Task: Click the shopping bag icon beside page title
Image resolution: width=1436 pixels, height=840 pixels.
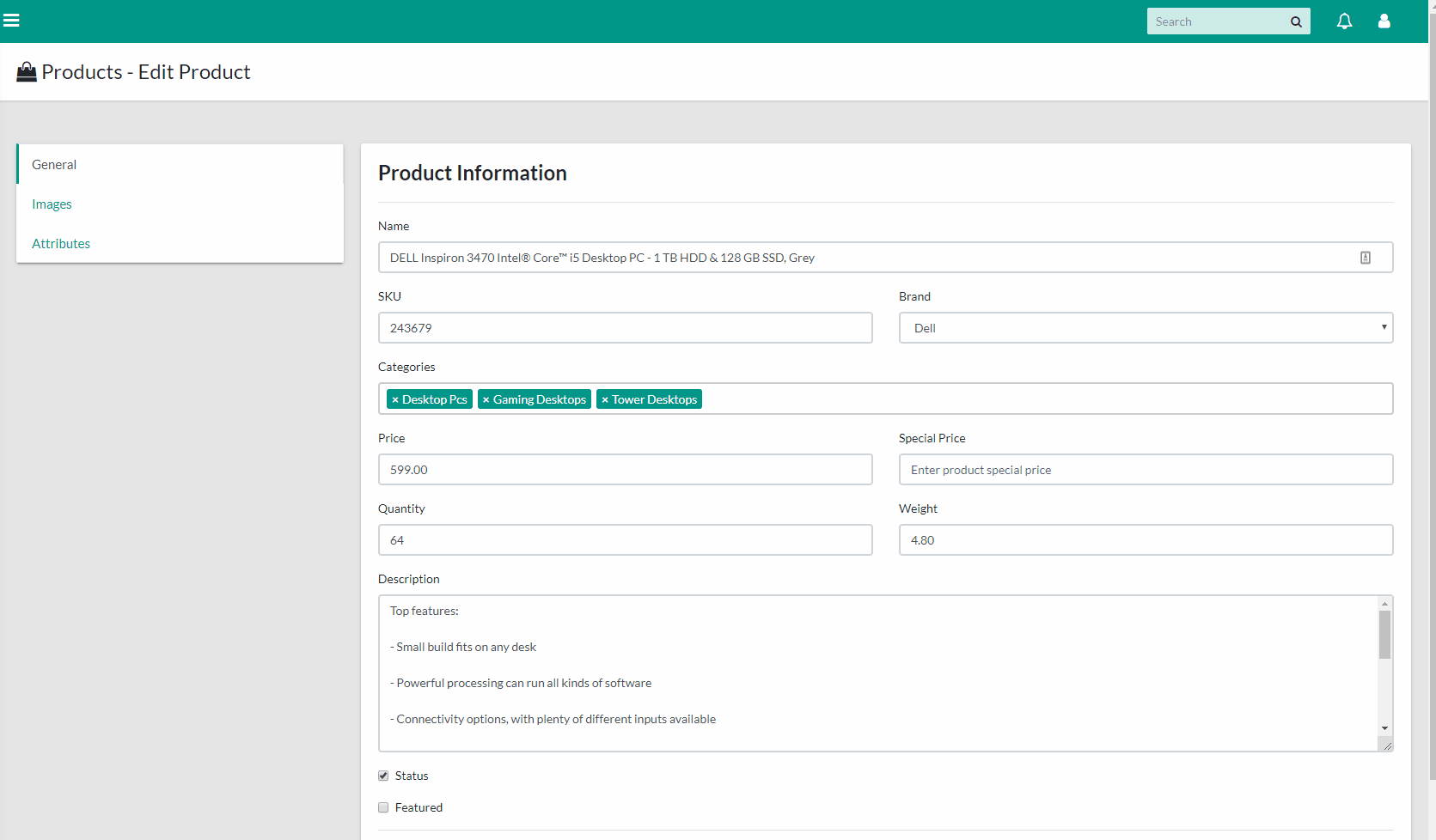Action: (26, 70)
